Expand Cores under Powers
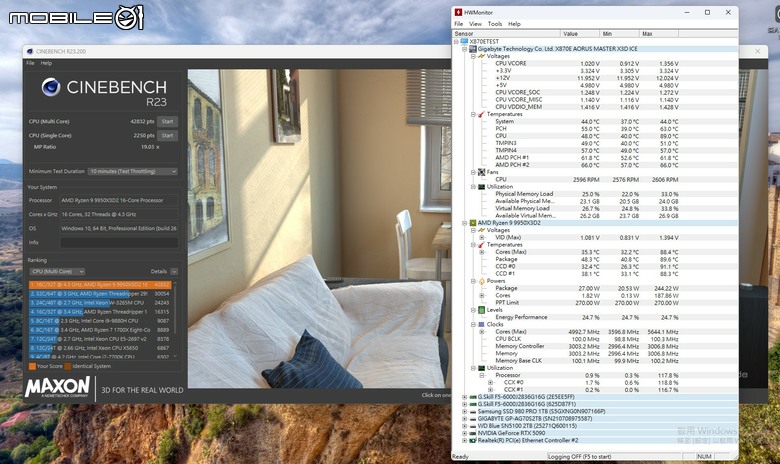Viewport: 780px width, 464px height. 482,295
